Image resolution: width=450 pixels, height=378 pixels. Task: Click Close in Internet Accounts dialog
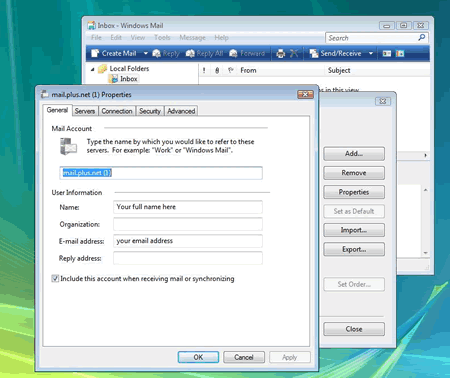354,329
